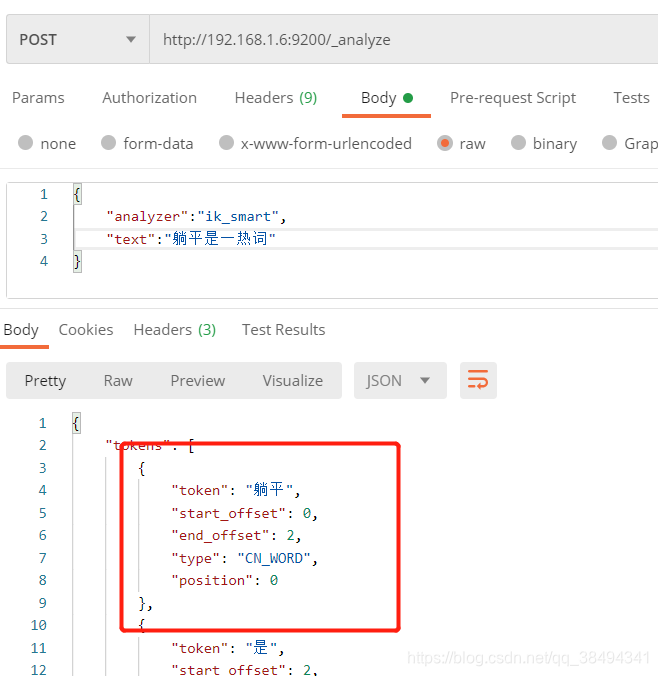Open the Pre-request Script tab
The width and height of the screenshot is (658, 676).
[x=512, y=98]
